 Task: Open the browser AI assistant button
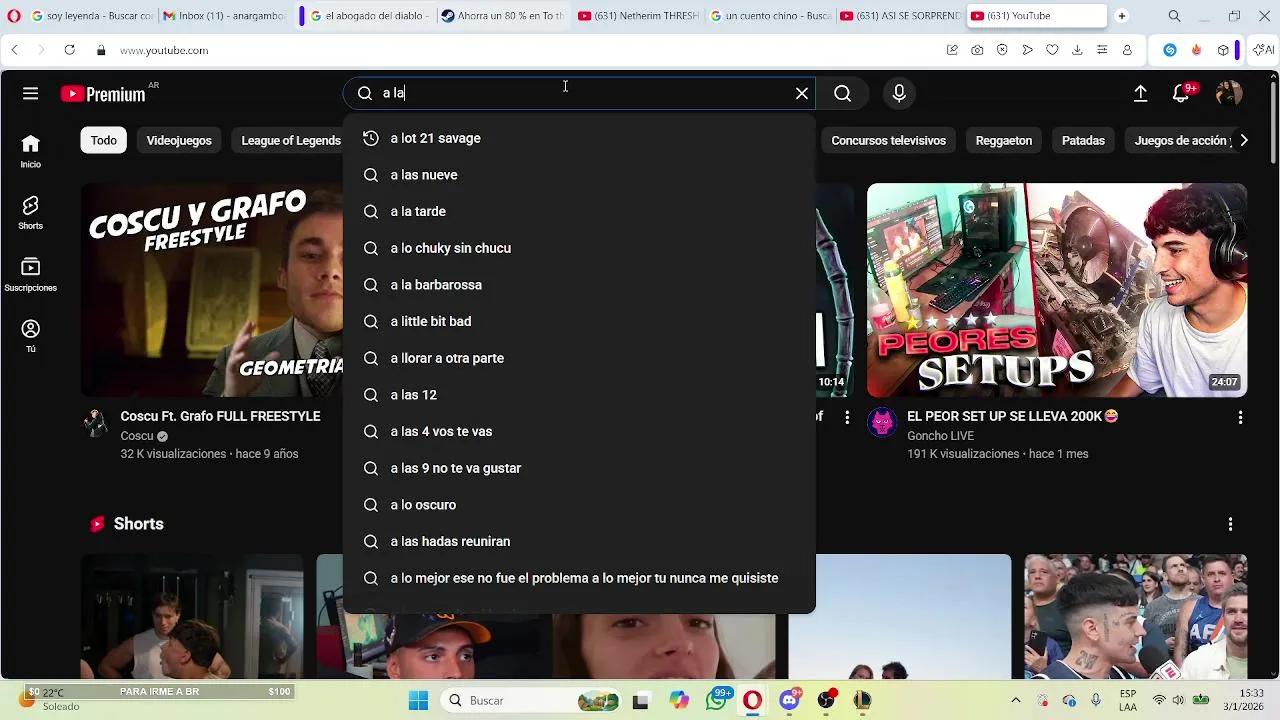1263,50
